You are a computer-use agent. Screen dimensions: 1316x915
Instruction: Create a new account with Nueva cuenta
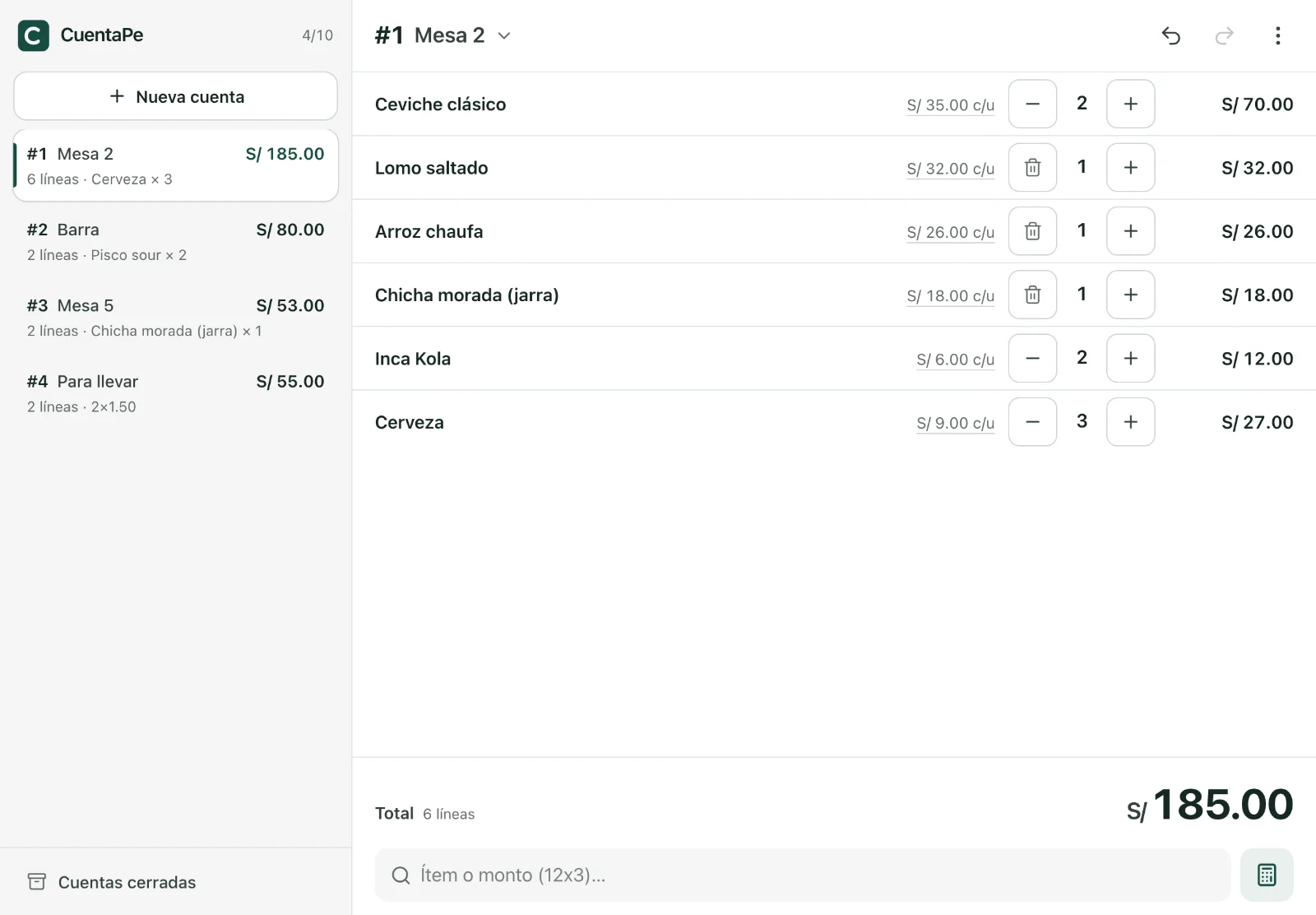coord(175,96)
